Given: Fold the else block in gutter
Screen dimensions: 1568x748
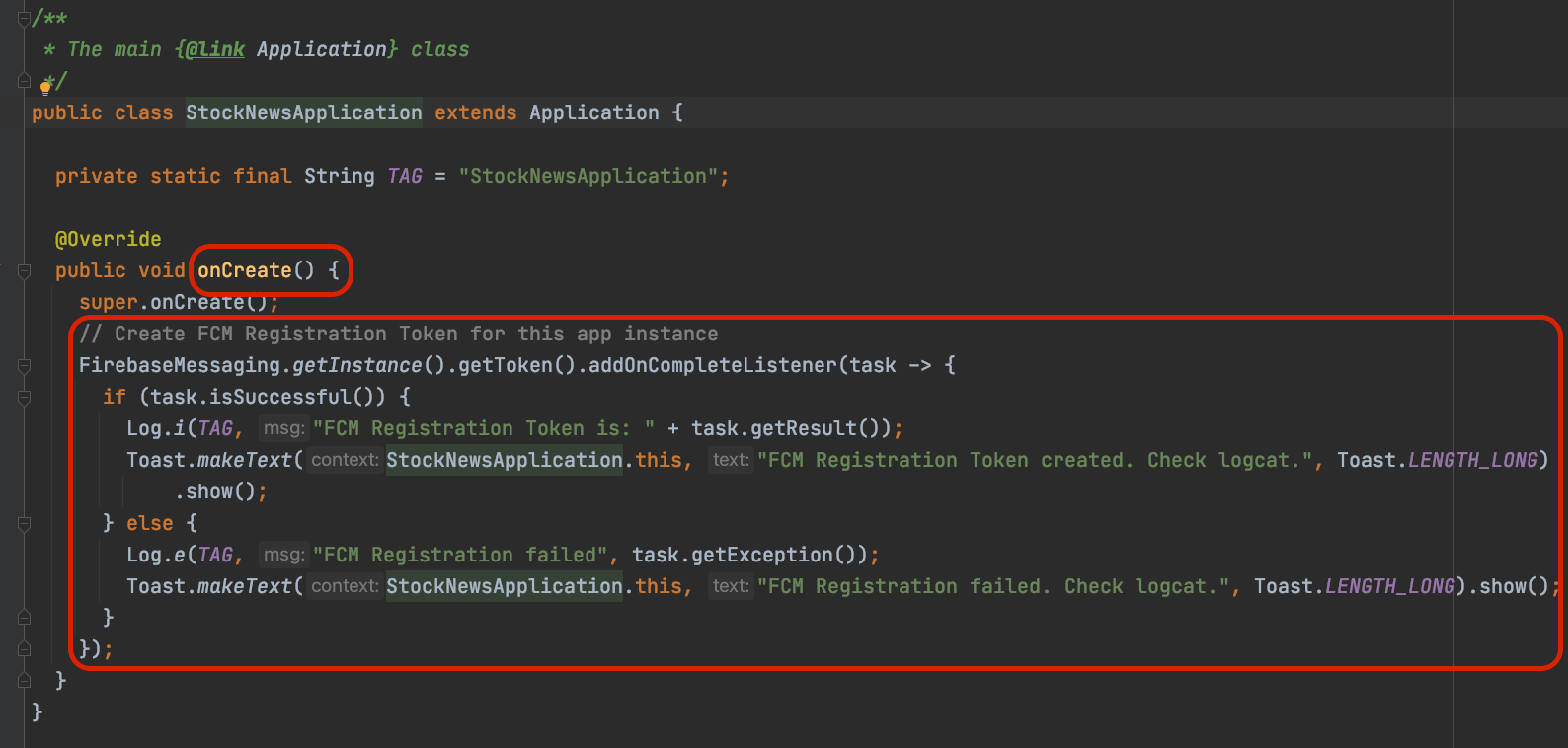Looking at the screenshot, I should click(x=25, y=523).
